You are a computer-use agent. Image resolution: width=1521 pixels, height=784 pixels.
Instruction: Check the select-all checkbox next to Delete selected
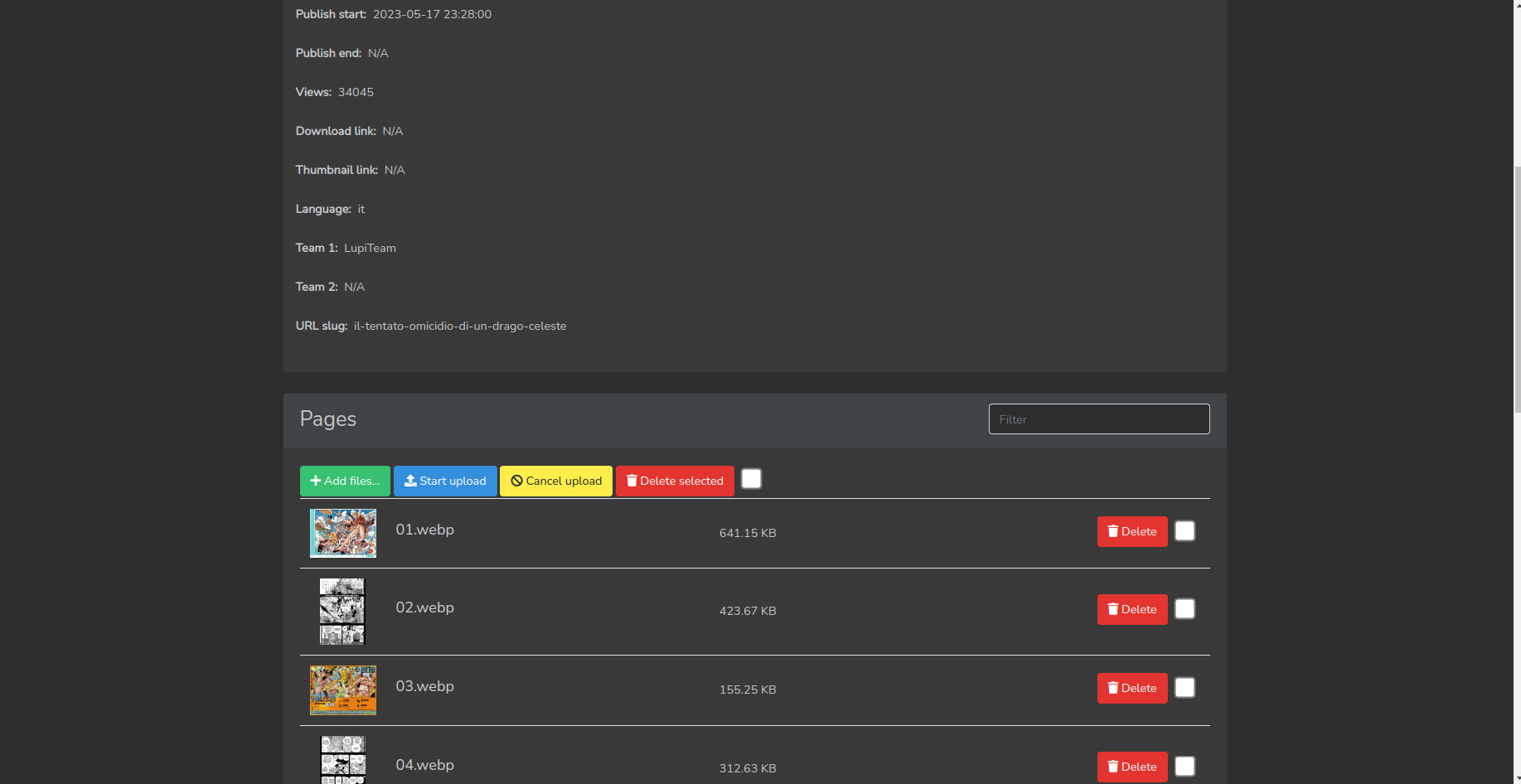(751, 478)
